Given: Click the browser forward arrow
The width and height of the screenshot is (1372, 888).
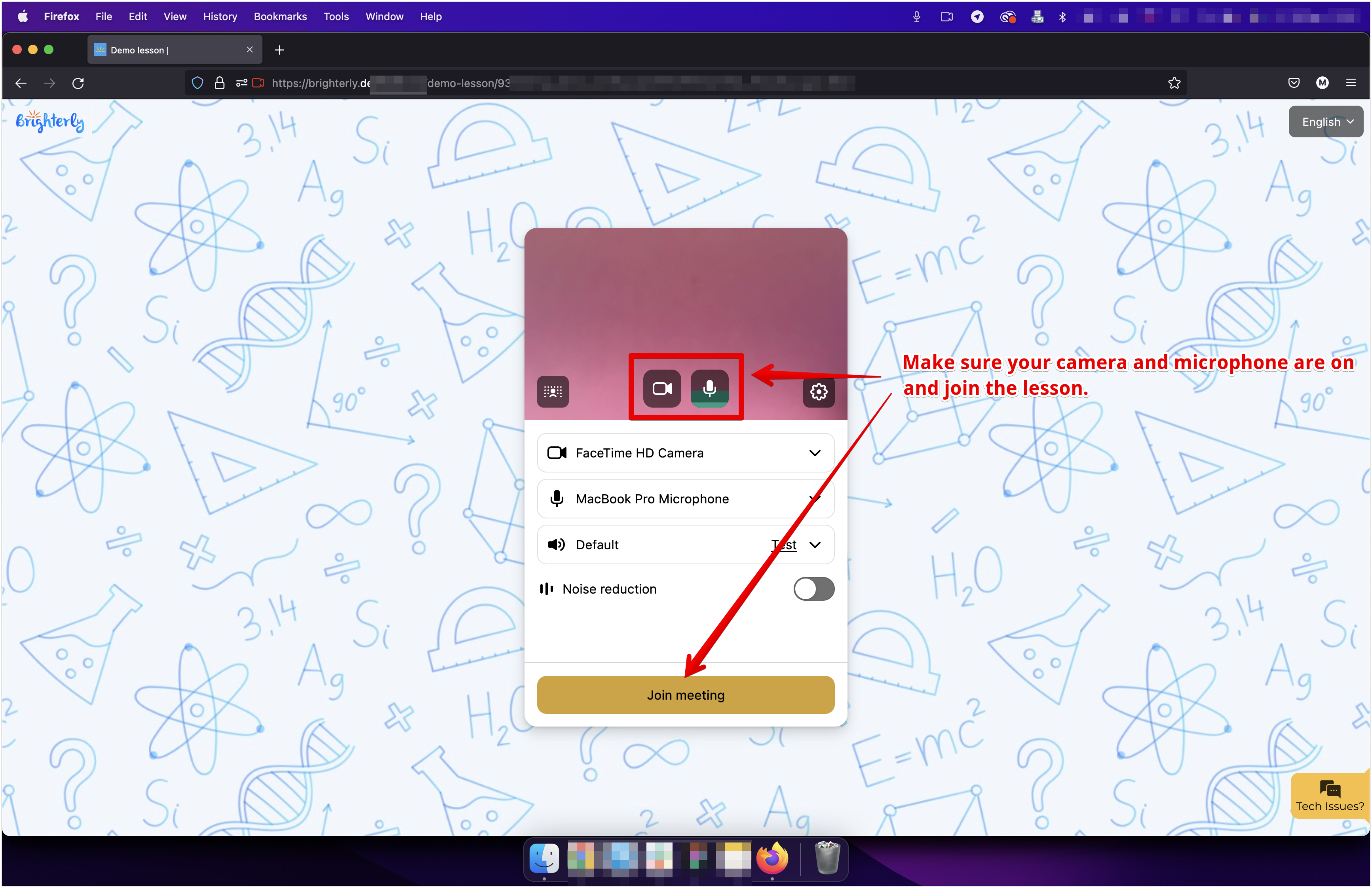Looking at the screenshot, I should [x=49, y=83].
